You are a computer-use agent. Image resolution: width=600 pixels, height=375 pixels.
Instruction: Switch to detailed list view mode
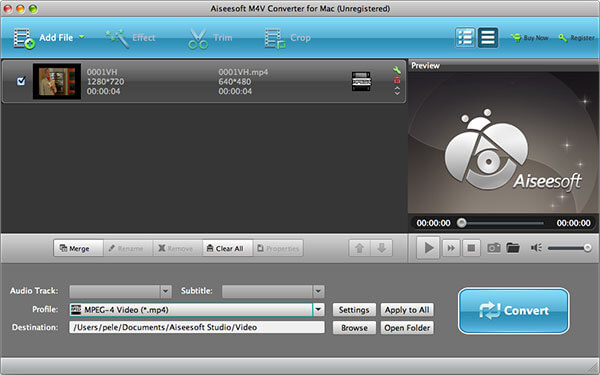click(465, 38)
